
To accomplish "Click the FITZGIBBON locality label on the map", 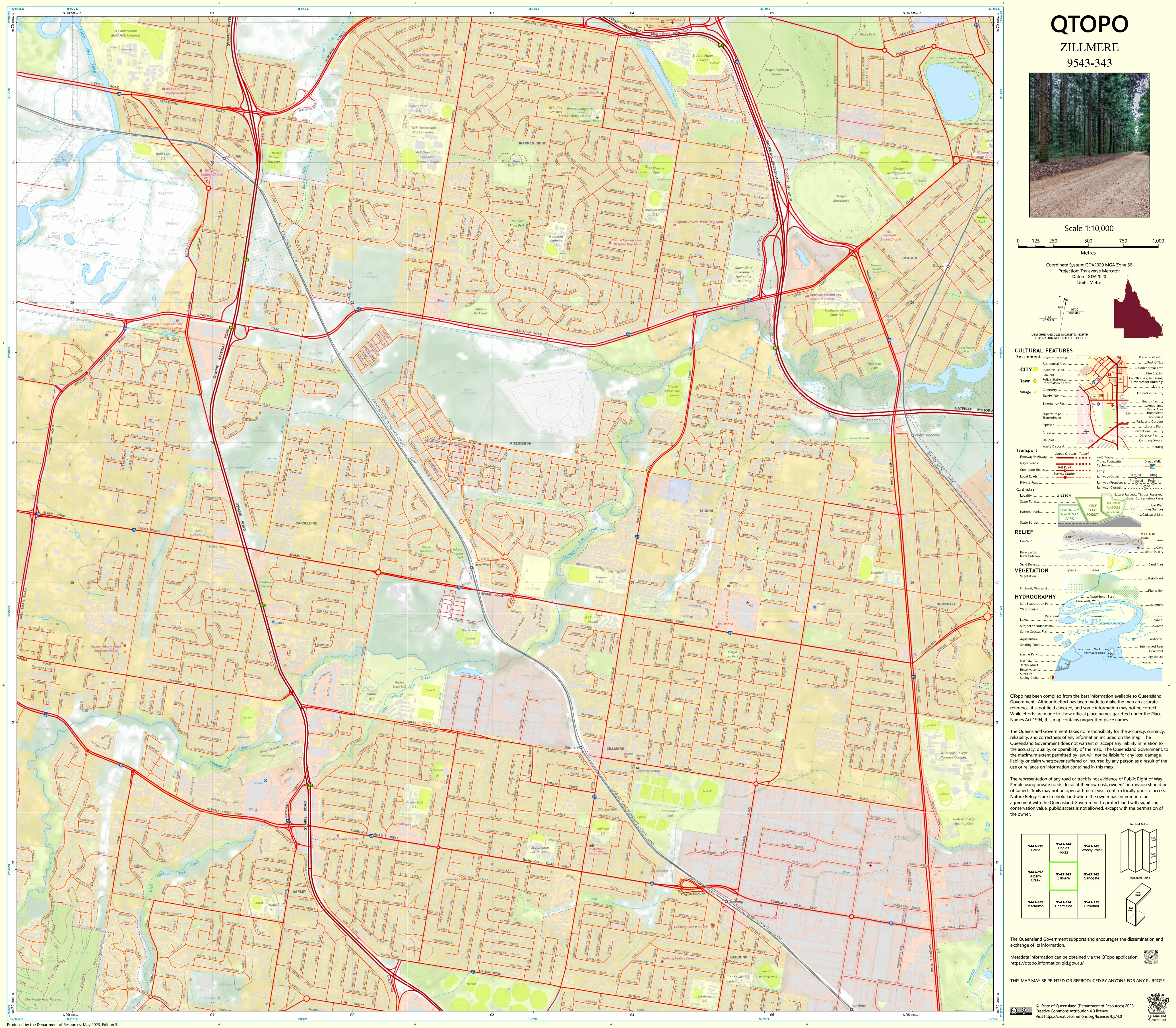I will tap(521, 443).
